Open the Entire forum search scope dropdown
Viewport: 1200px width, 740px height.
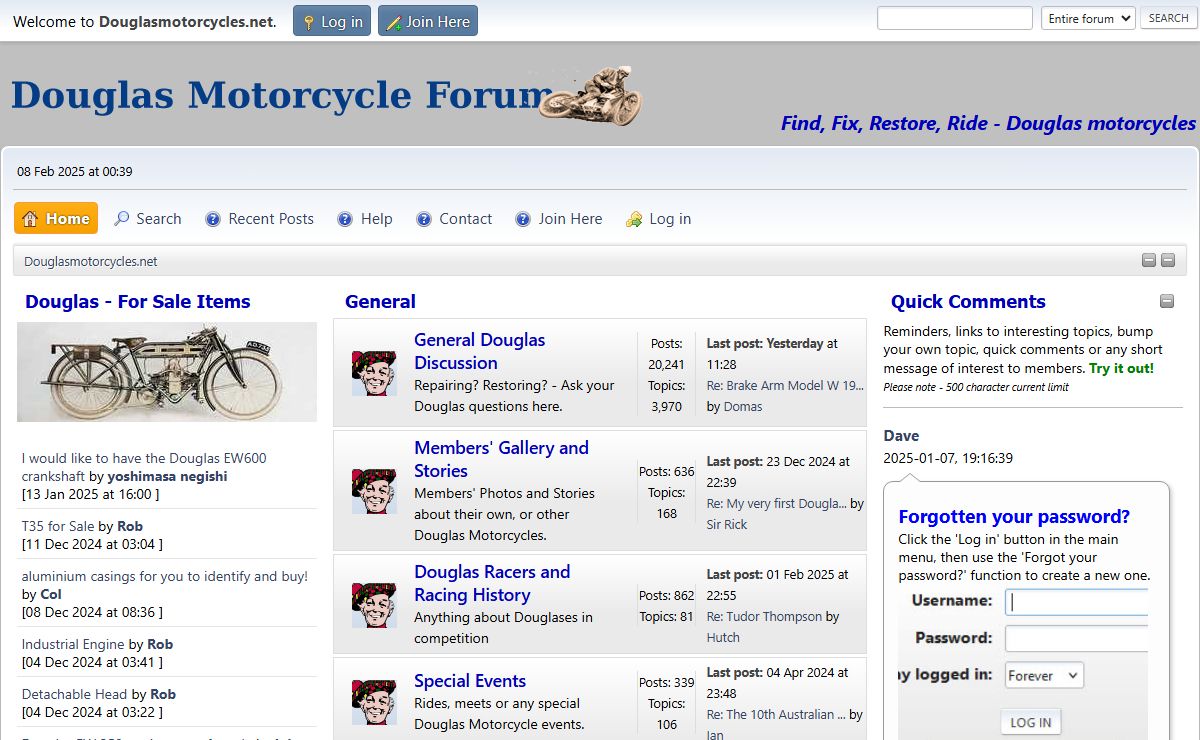pos(1088,18)
